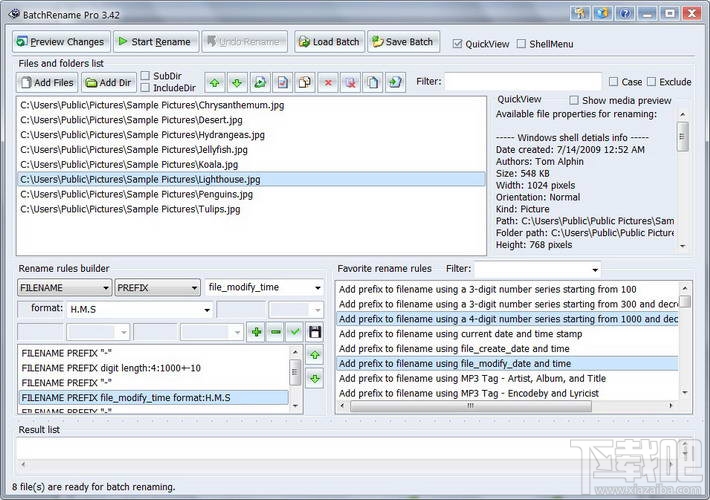The image size is (710, 500).
Task: Select Lighthouse.jpg in the files list
Action: 251,179
